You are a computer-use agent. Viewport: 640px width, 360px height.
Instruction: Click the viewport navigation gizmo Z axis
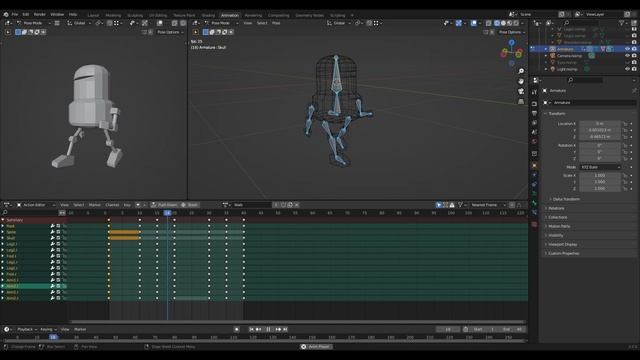(x=511, y=42)
